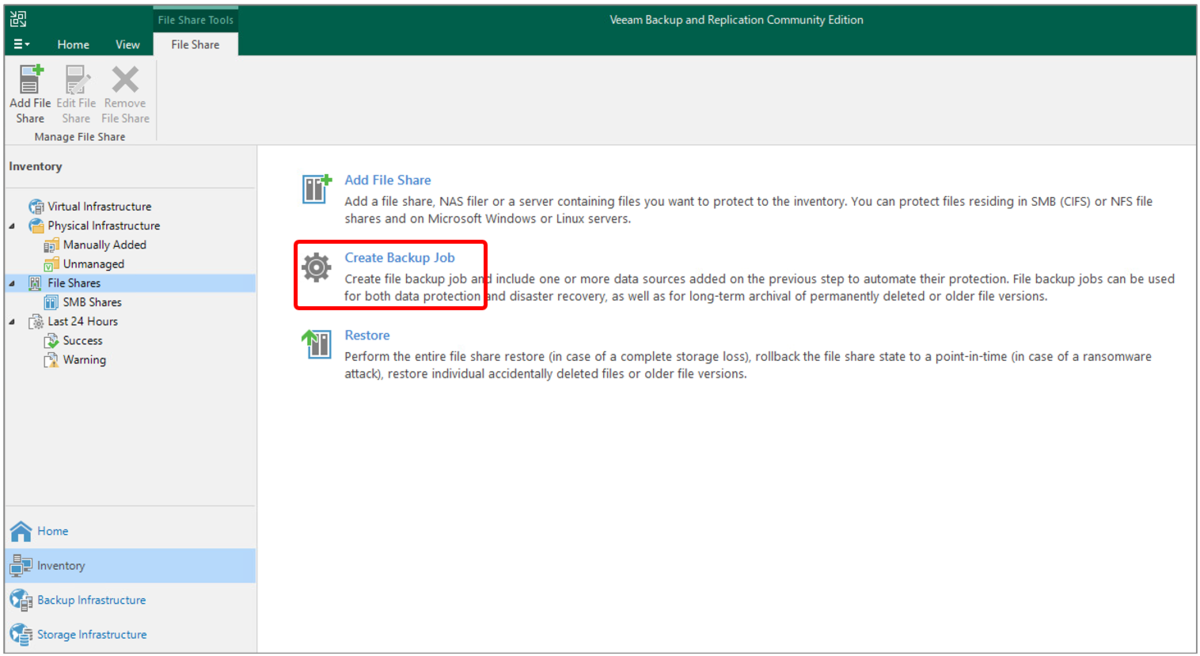1200x656 pixels.
Task: Click the Last 24 Hours clock icon
Action: 36,322
